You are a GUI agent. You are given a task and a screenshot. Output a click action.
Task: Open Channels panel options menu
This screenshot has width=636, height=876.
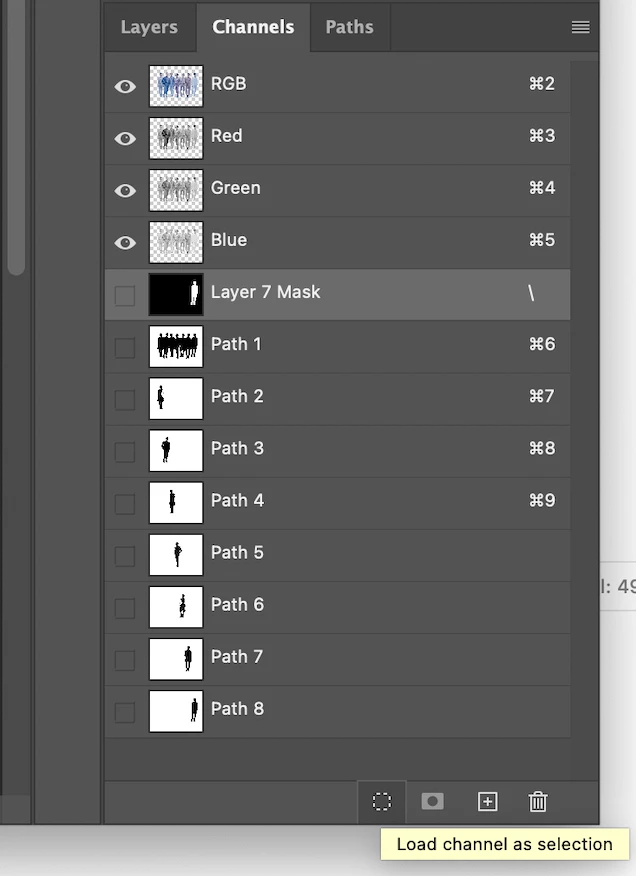click(581, 27)
